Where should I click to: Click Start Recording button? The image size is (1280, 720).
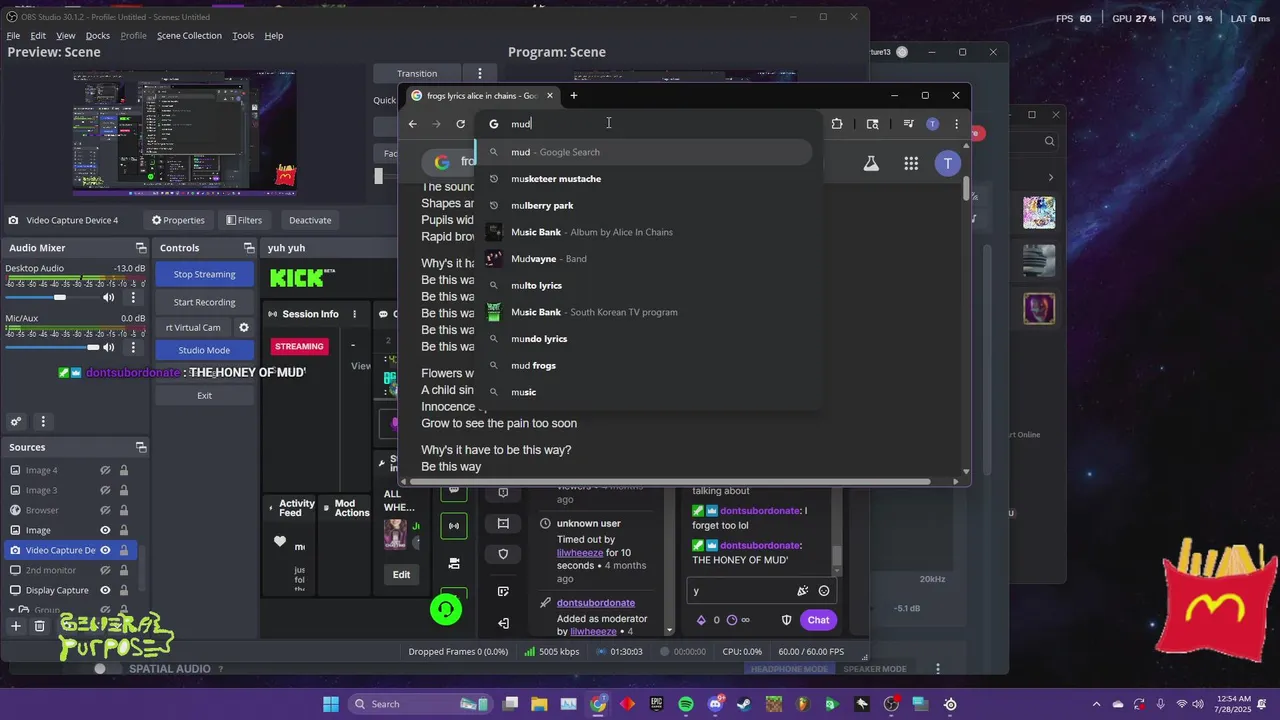(204, 302)
